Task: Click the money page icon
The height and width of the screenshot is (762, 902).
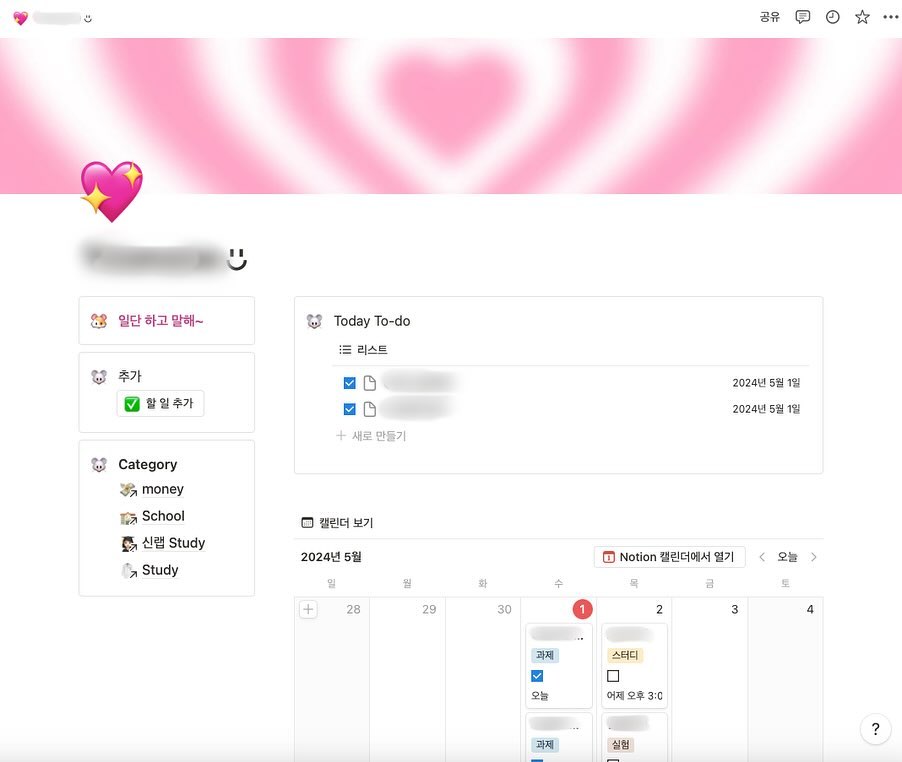Action: point(129,490)
